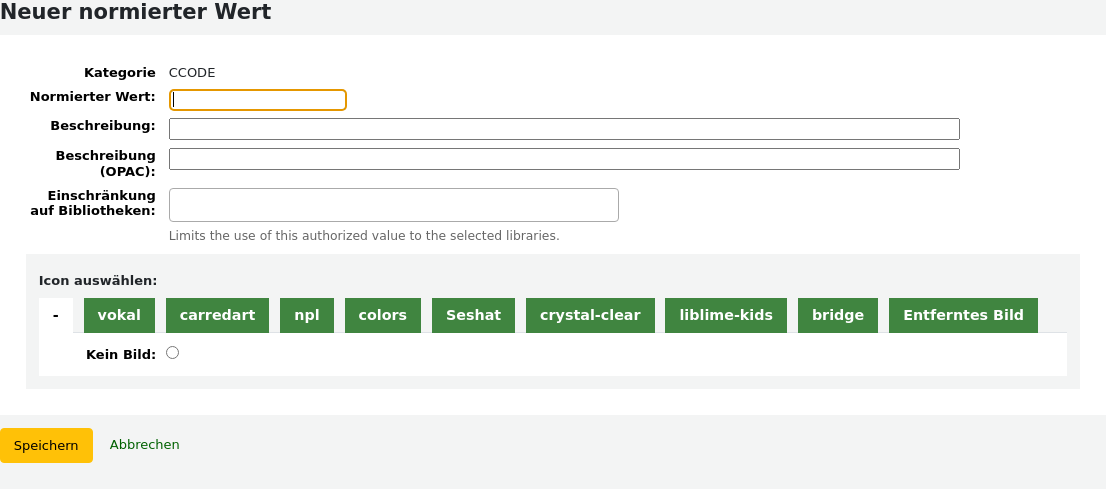Open the npl icon tab
This screenshot has height=489, width=1106.
coord(307,315)
